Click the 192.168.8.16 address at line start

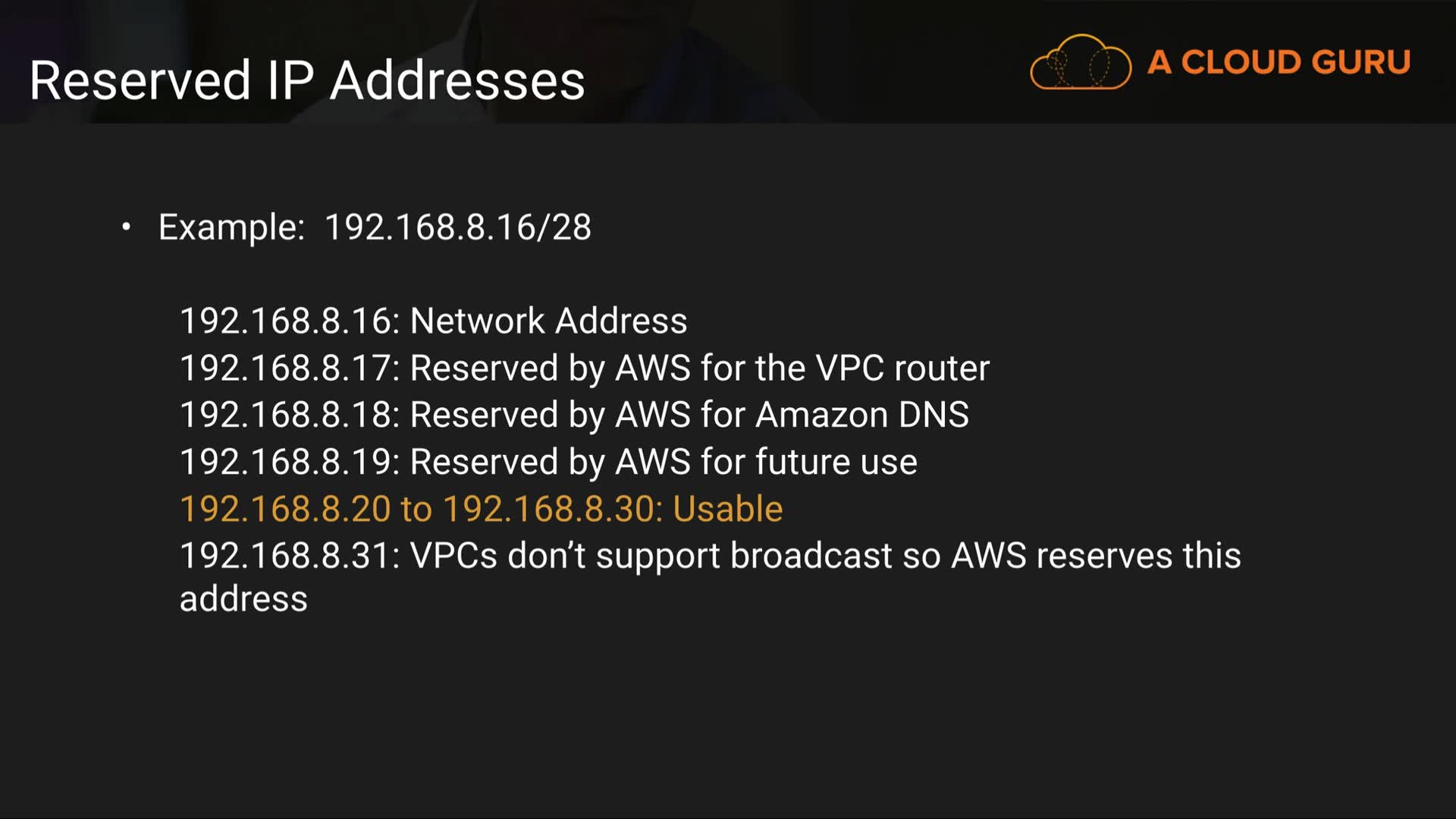(x=285, y=321)
